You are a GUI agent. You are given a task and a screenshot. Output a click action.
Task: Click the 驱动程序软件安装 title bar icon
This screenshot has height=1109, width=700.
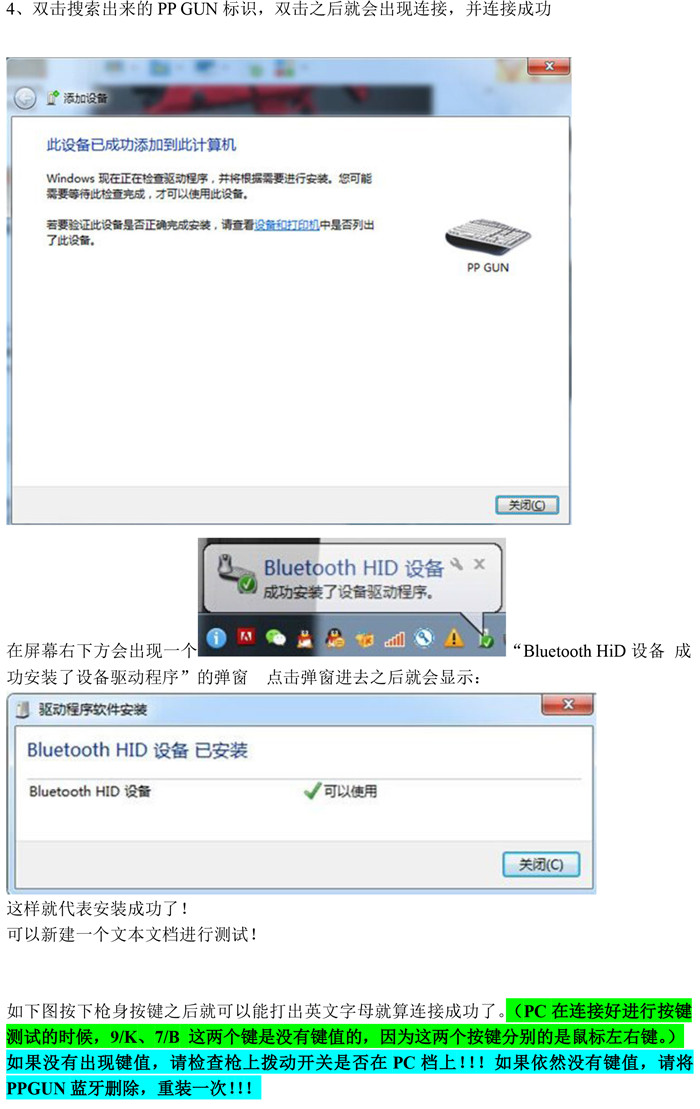click(23, 709)
